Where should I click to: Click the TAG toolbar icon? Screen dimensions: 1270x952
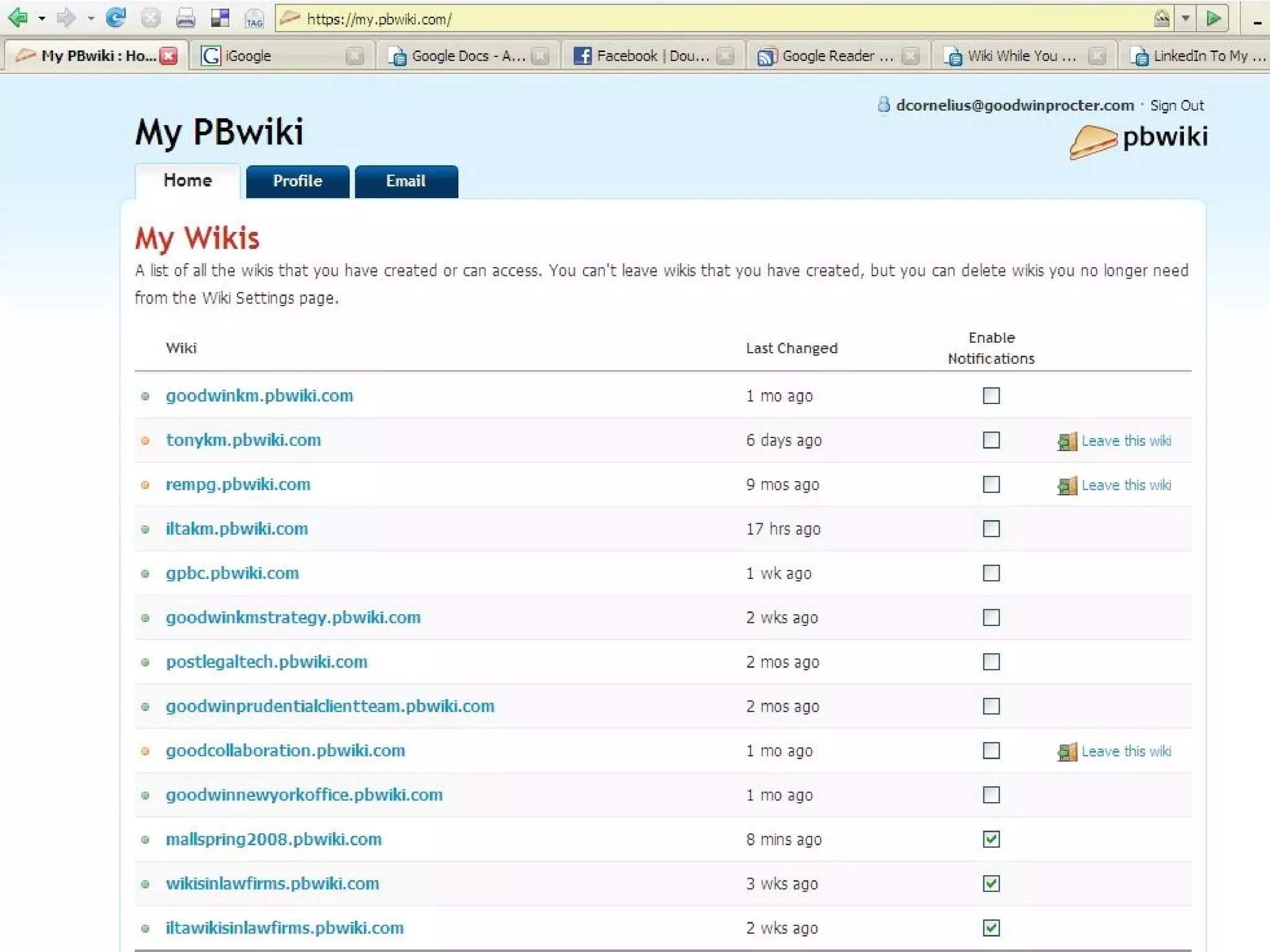254,19
